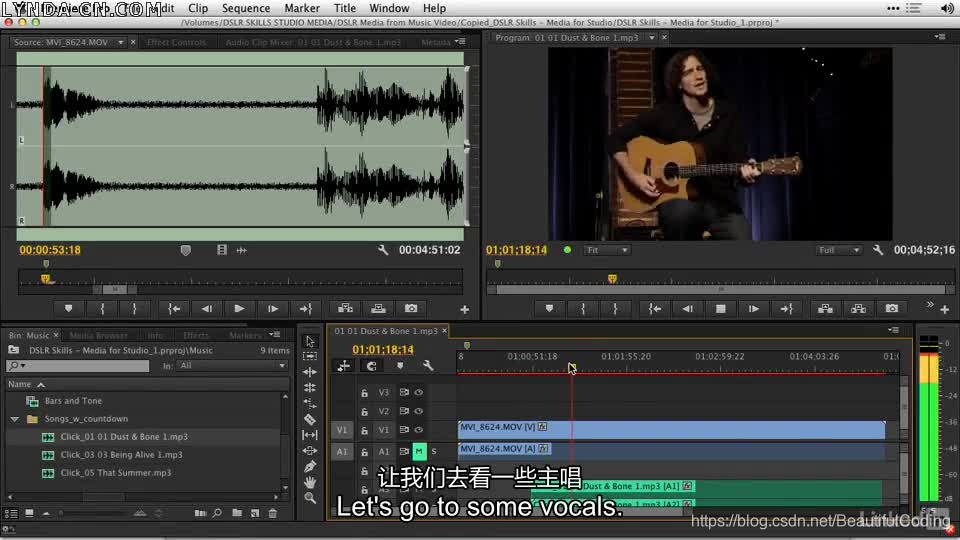Select the Hand tool

[x=310, y=482]
